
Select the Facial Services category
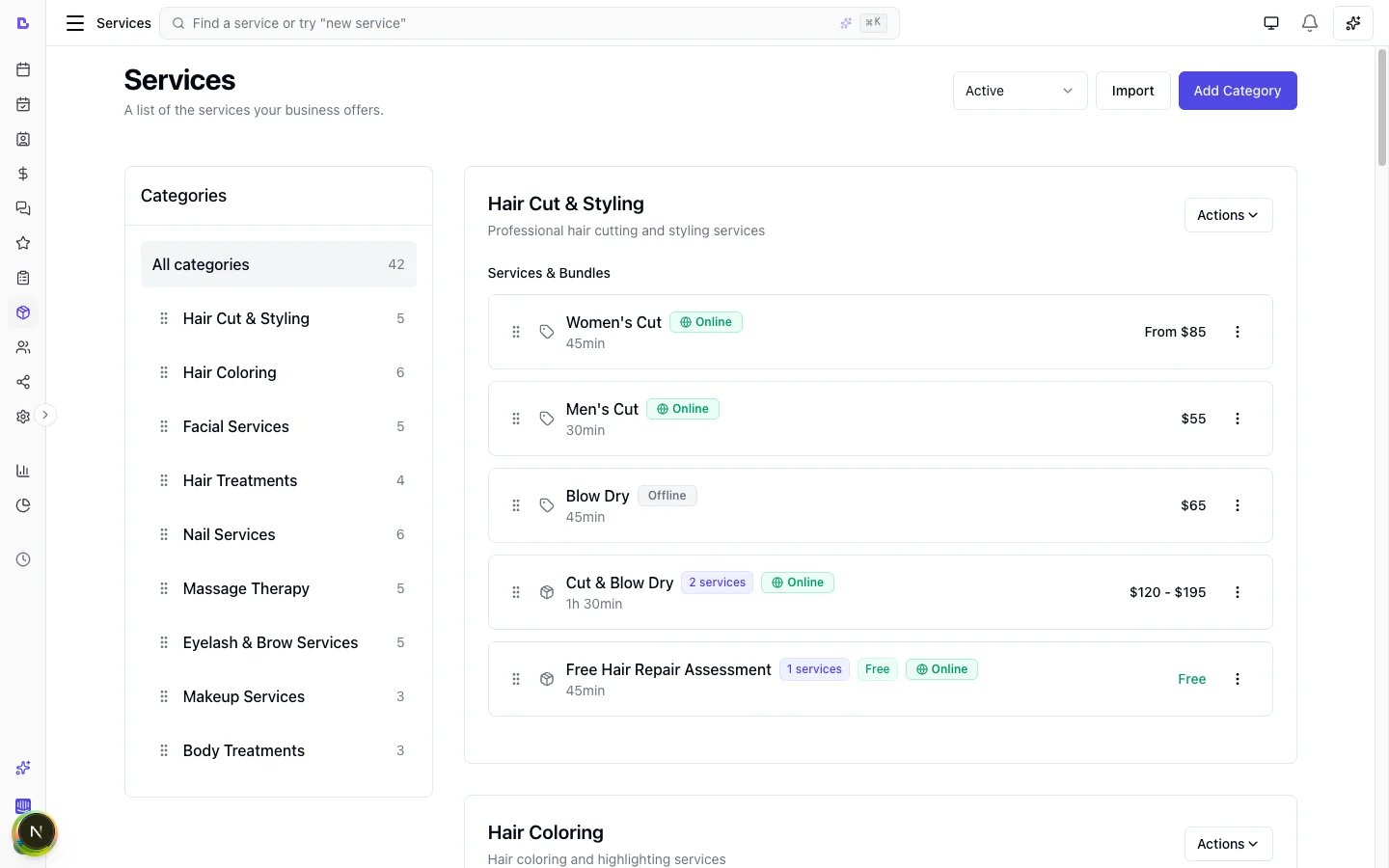click(279, 426)
